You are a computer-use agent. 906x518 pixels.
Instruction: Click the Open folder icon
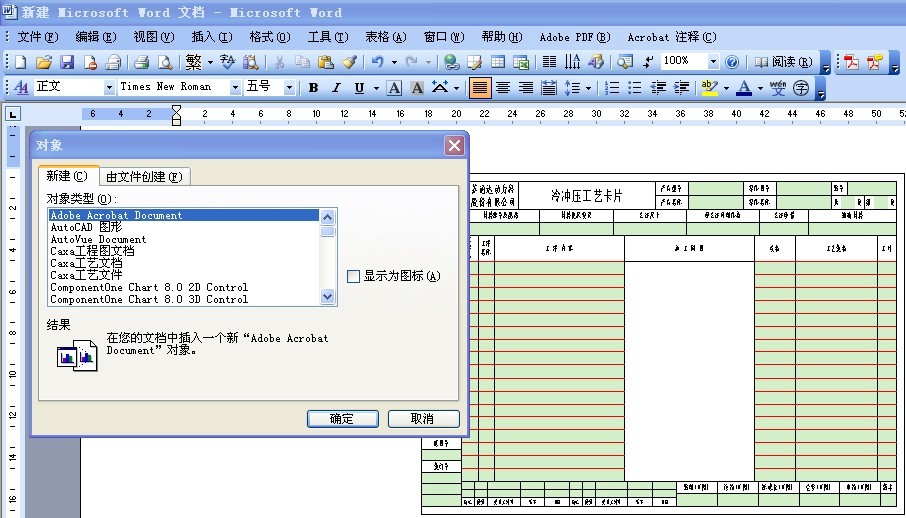click(44, 62)
